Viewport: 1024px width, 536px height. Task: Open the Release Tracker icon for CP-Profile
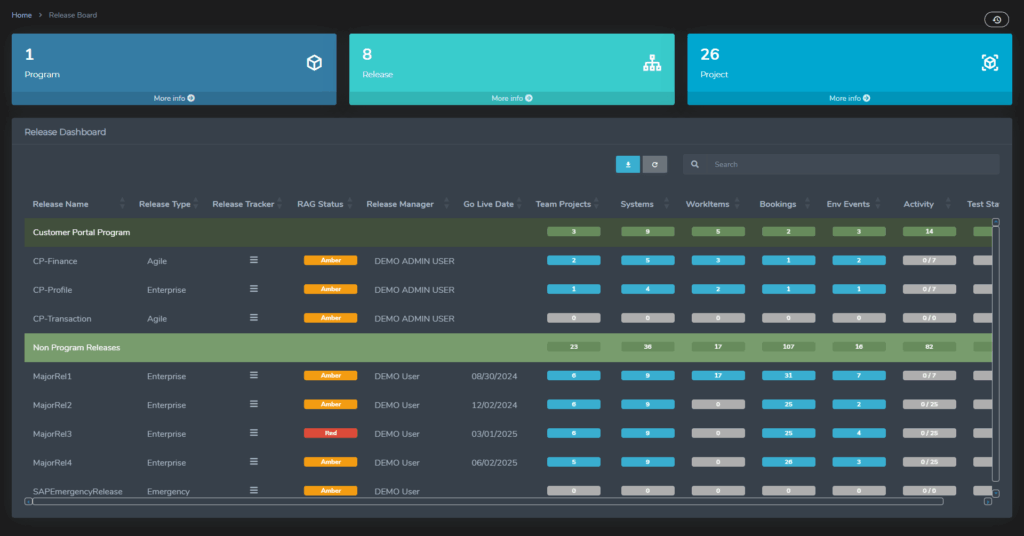pyautogui.click(x=254, y=289)
